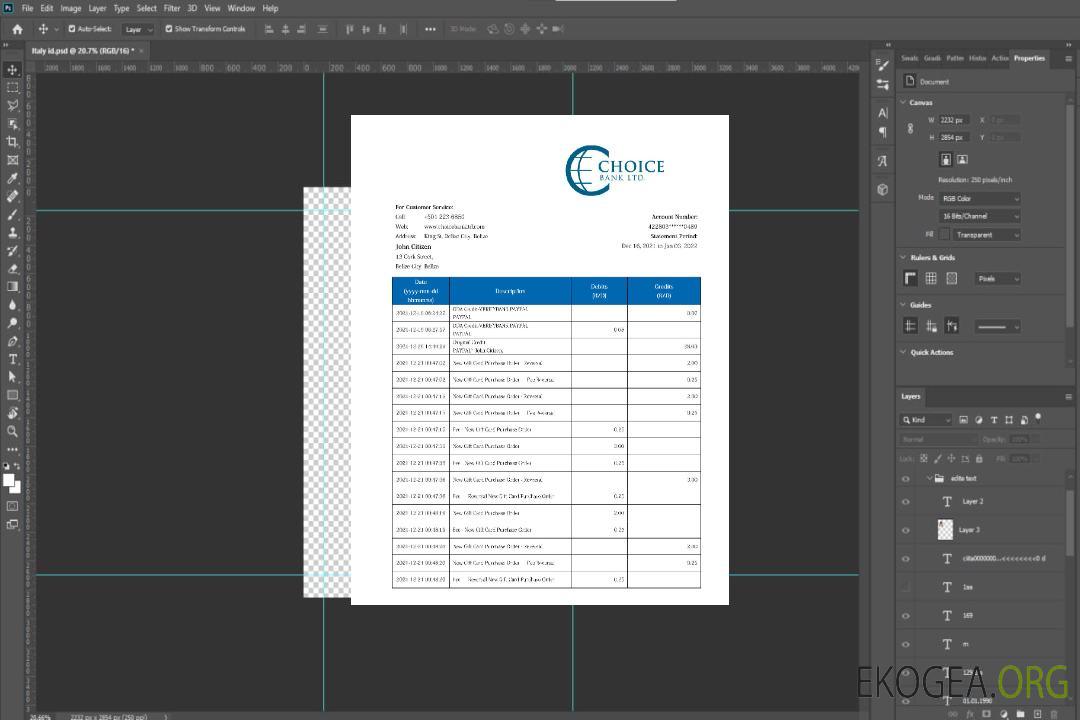Screen dimensions: 1080x720
Task: Click the canvas width input field
Action: click(x=954, y=120)
